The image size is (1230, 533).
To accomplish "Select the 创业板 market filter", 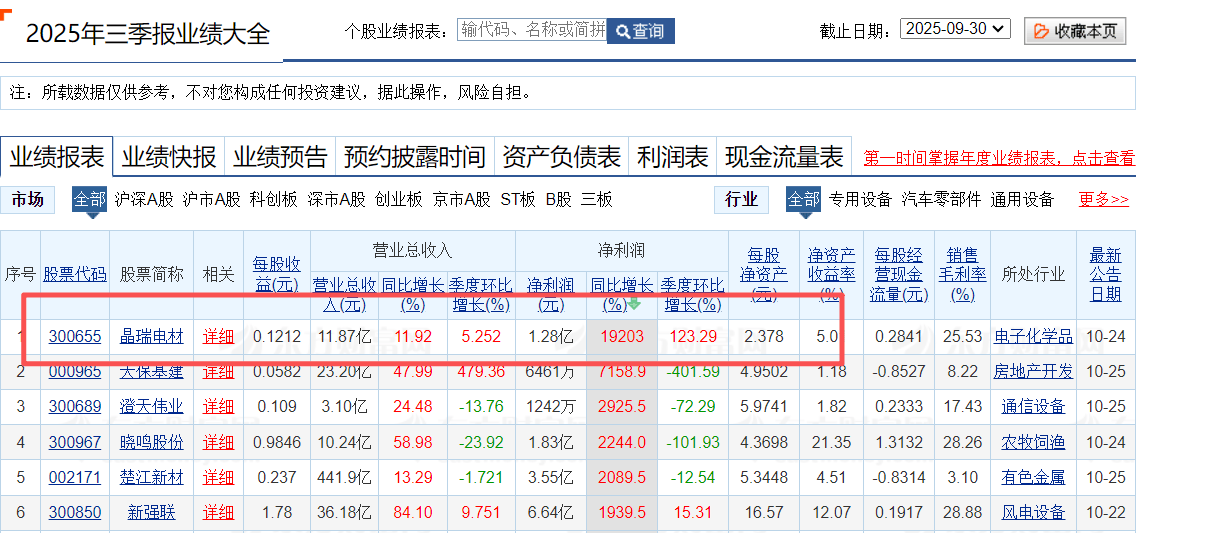I will tap(398, 199).
